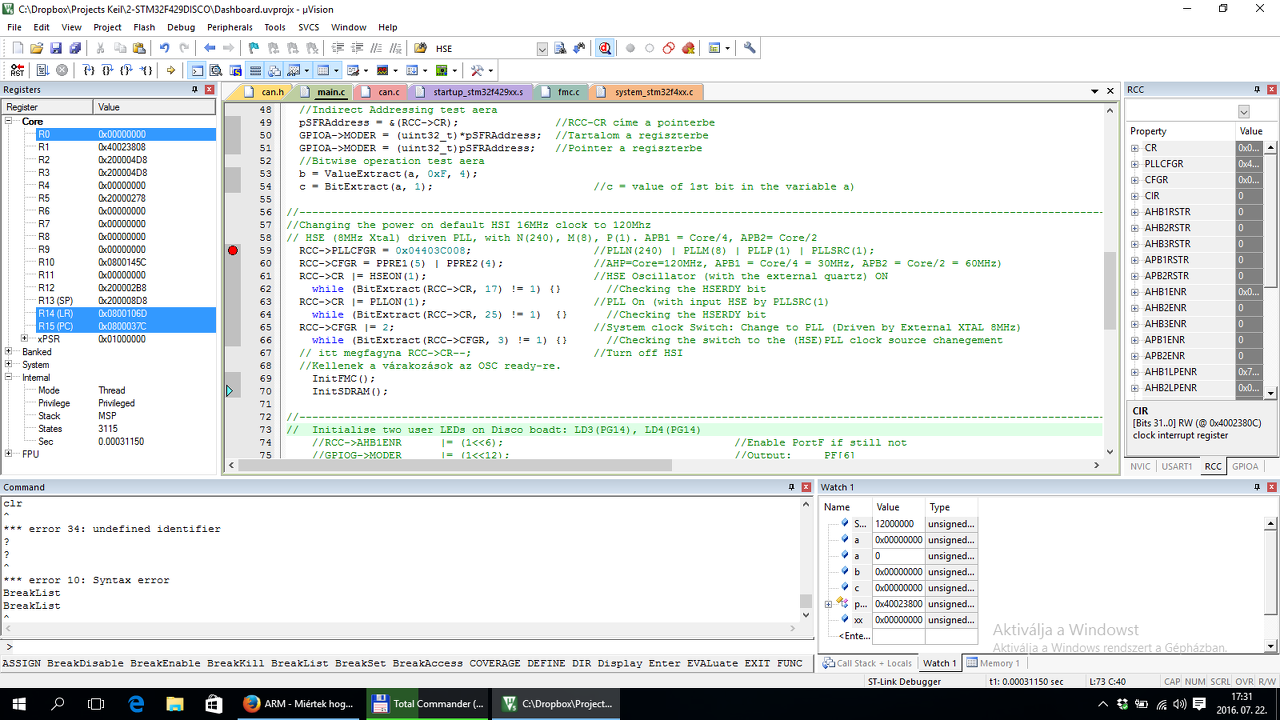The width and height of the screenshot is (1280, 720).
Task: Open the HSE find combo box dropdown
Action: pyautogui.click(x=542, y=48)
